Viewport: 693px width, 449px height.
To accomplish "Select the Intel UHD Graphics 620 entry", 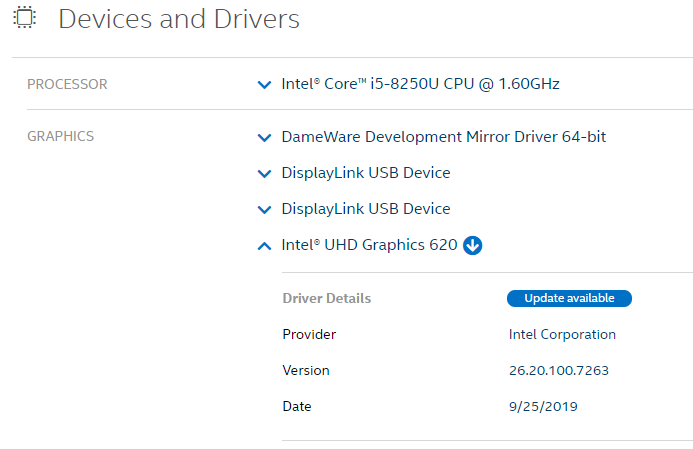I will pos(369,245).
